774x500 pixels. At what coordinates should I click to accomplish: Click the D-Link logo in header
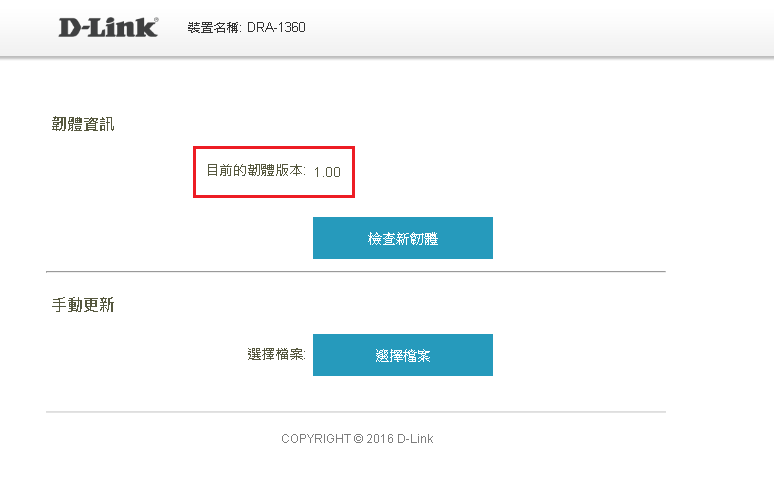[x=107, y=27]
